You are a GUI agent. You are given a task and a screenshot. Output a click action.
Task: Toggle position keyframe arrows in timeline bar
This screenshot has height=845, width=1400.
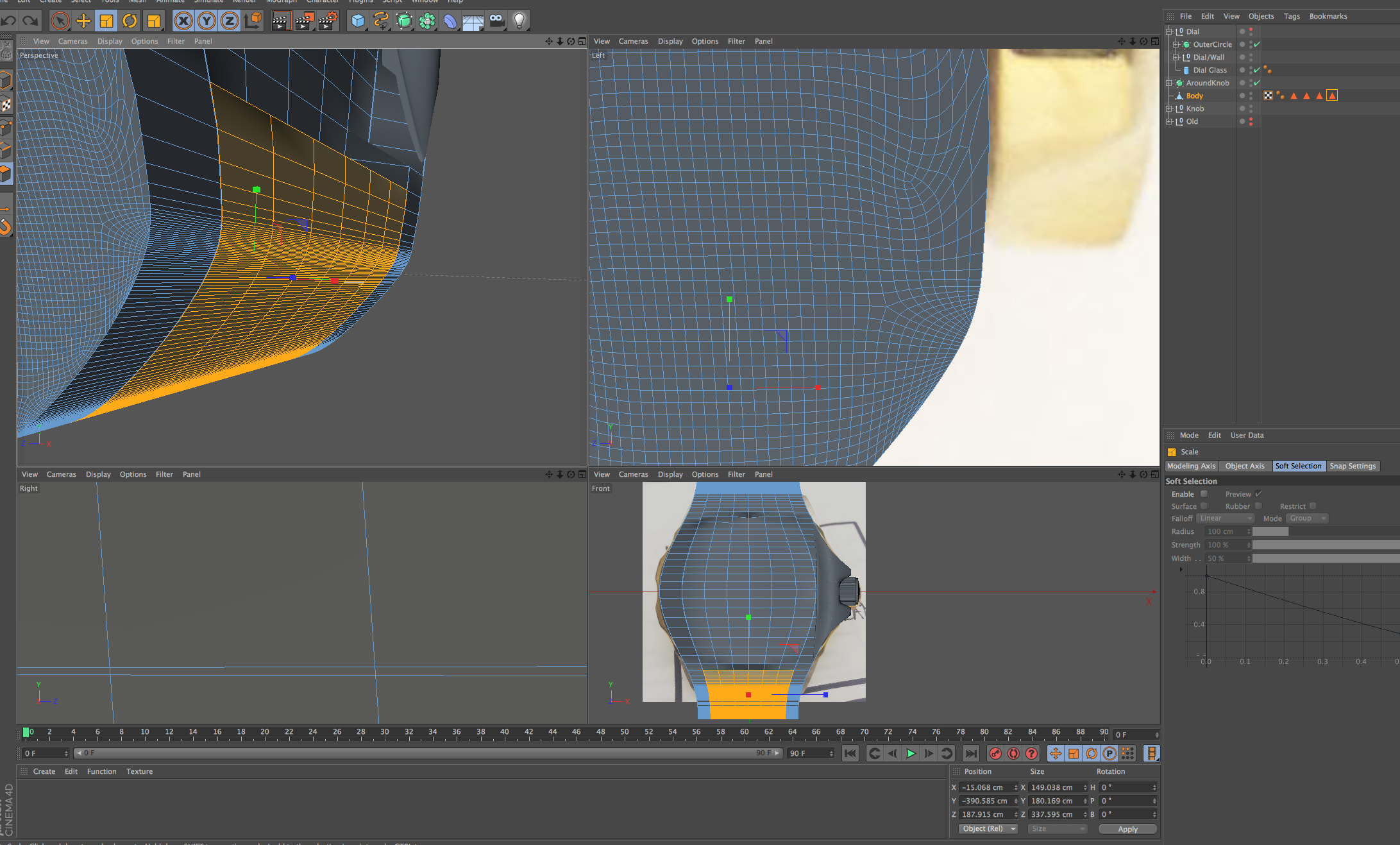point(1056,753)
